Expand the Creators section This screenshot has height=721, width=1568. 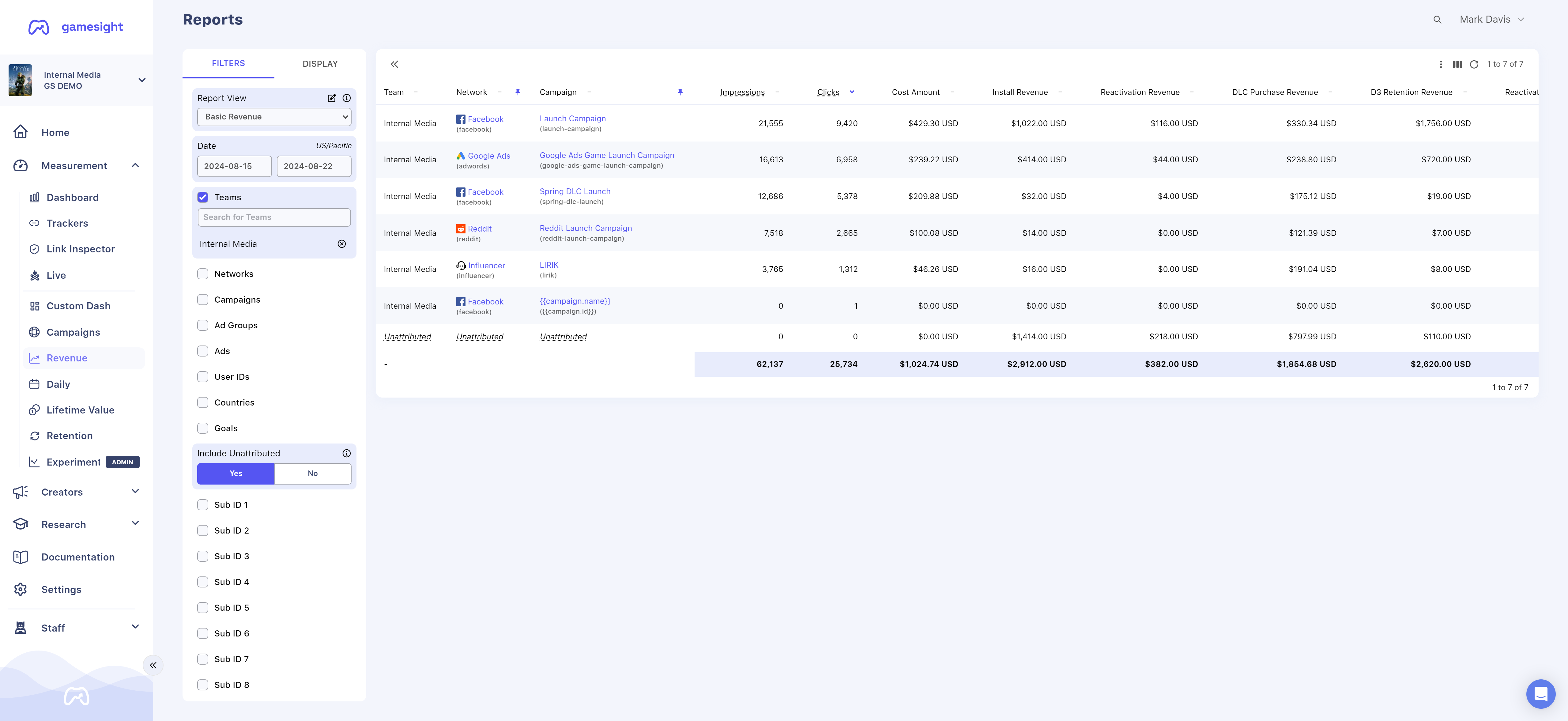click(135, 491)
